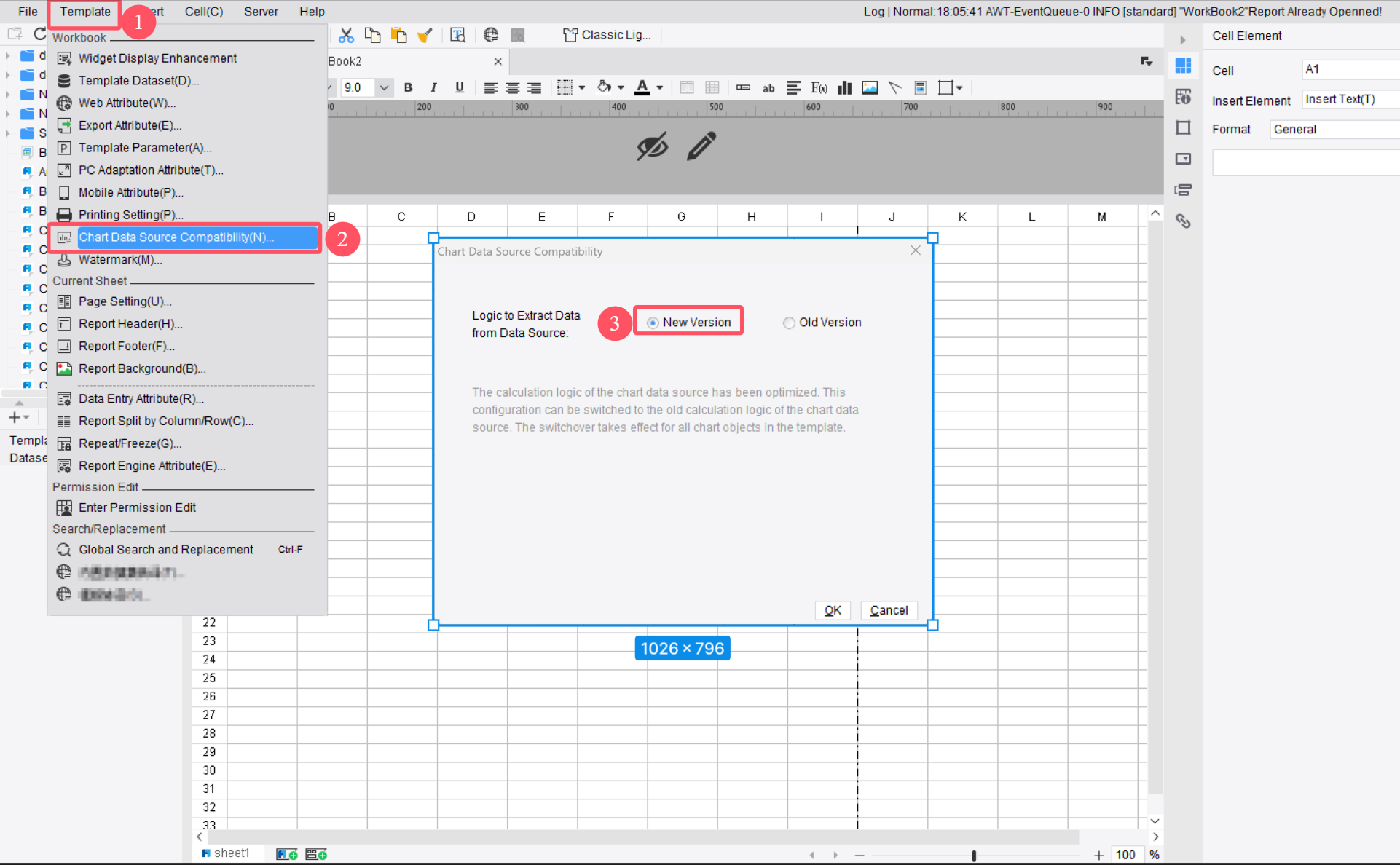Insert formula with the F(x) icon
Screen dimensions: 1400x865
pyautogui.click(x=819, y=88)
